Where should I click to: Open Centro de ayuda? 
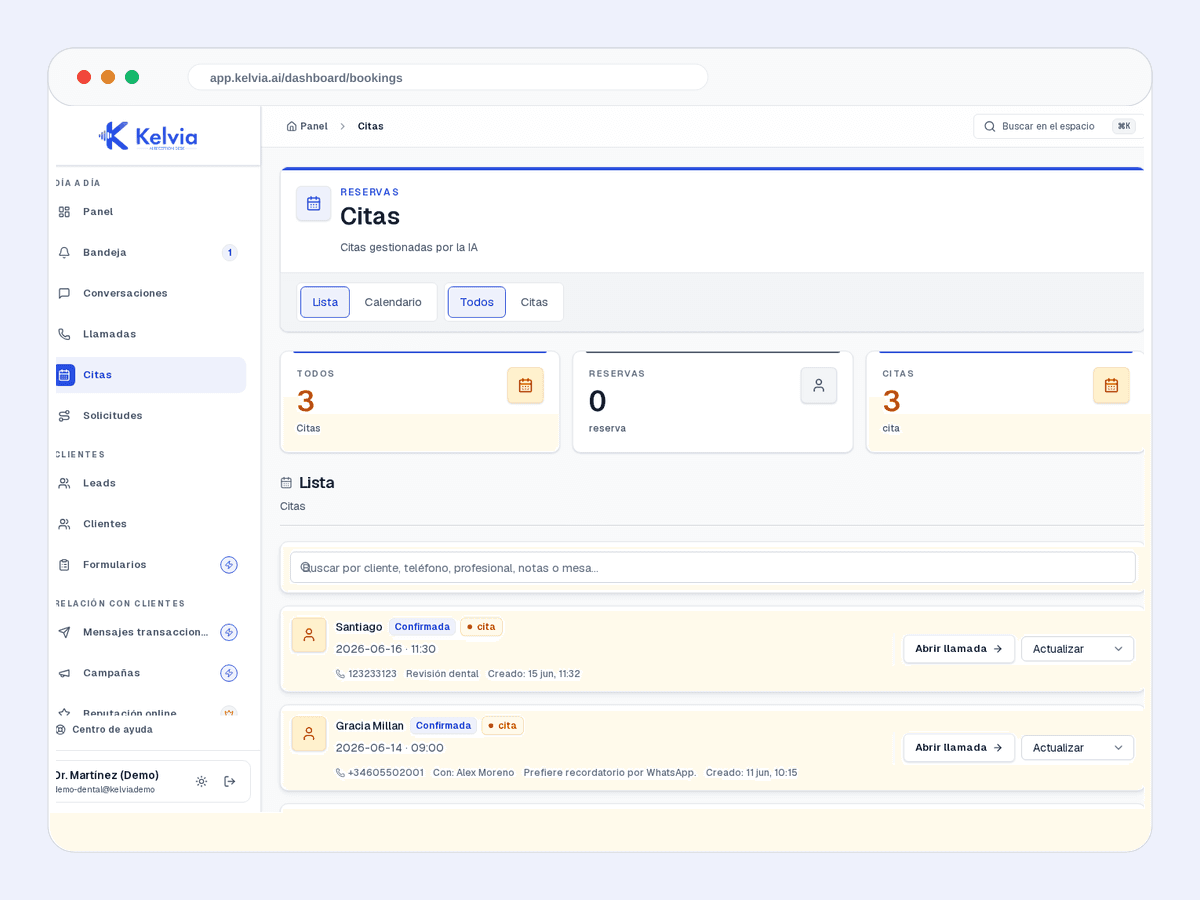[x=104, y=729]
